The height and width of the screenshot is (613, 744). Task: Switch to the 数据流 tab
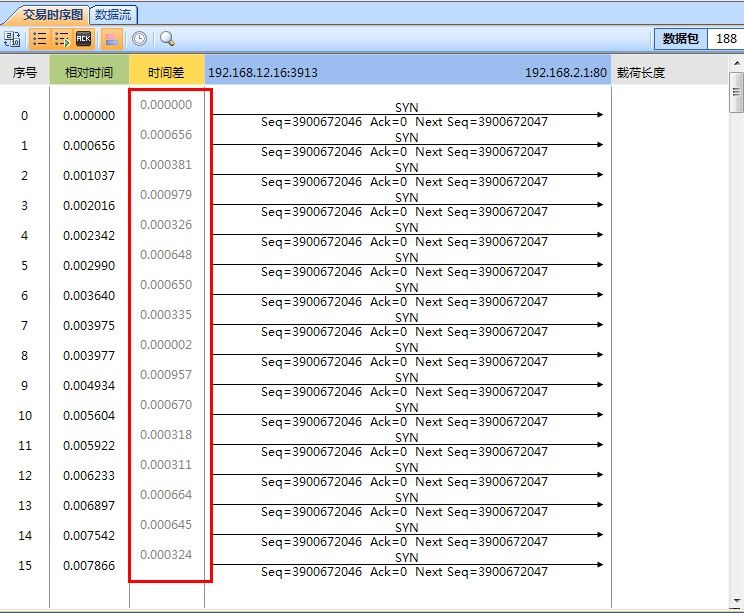tap(114, 15)
